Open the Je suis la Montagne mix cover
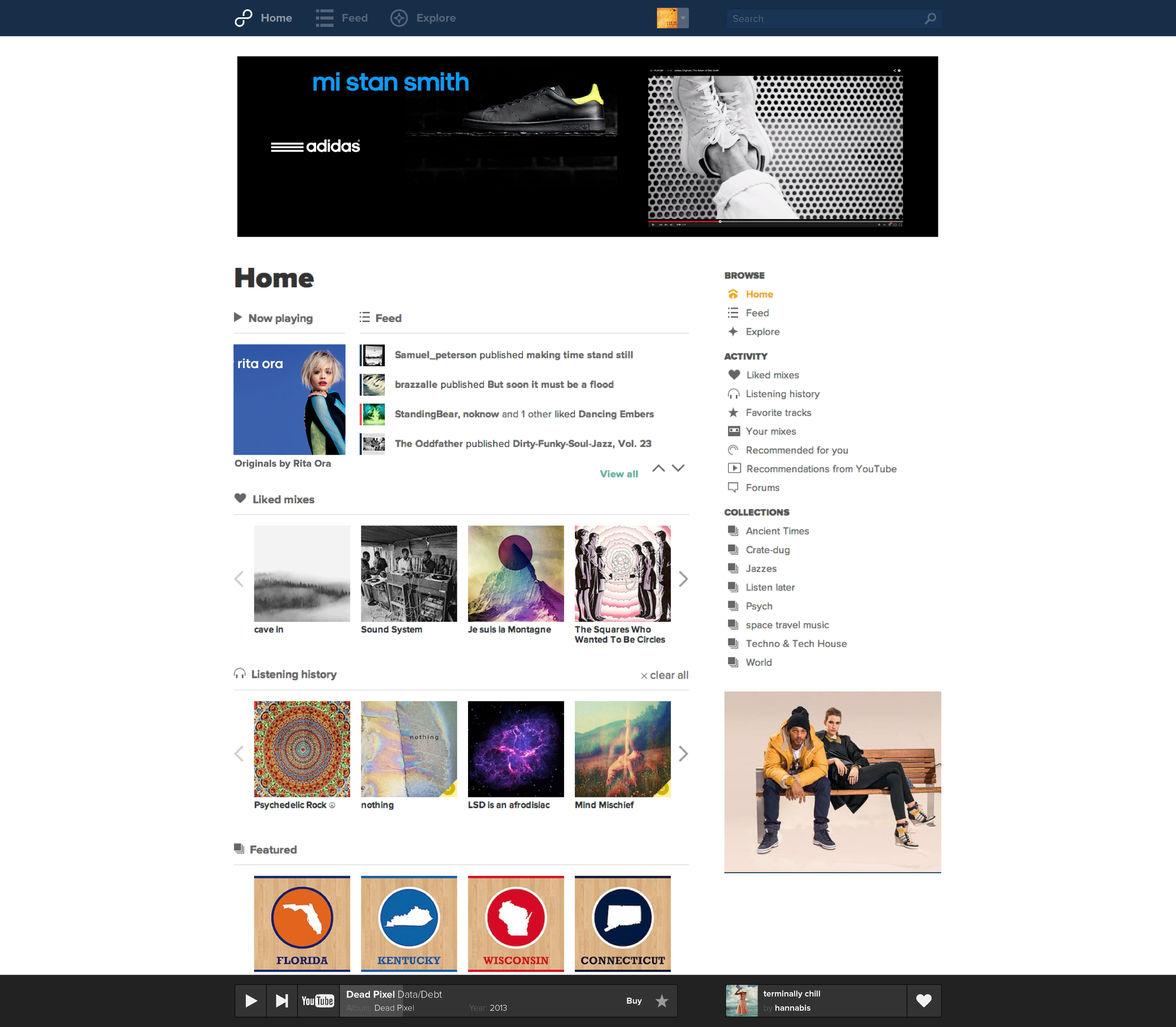The height and width of the screenshot is (1027, 1176). (x=516, y=574)
